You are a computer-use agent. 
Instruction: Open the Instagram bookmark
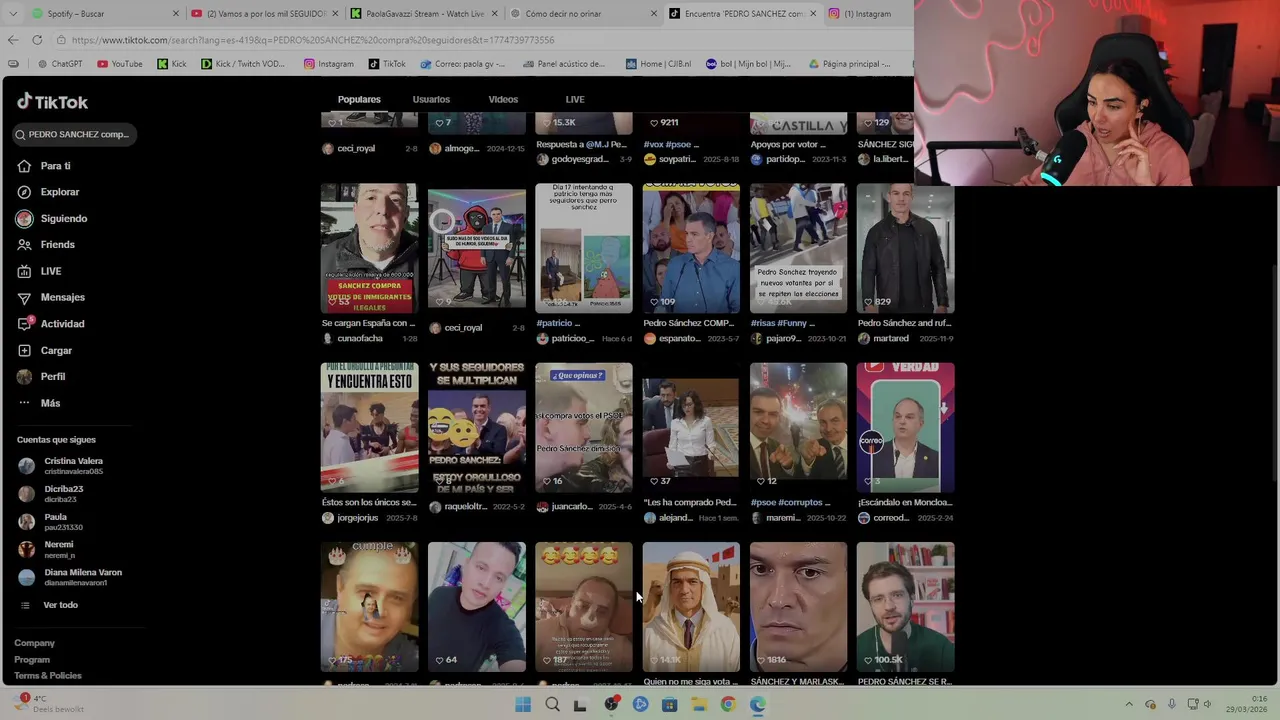tap(329, 64)
